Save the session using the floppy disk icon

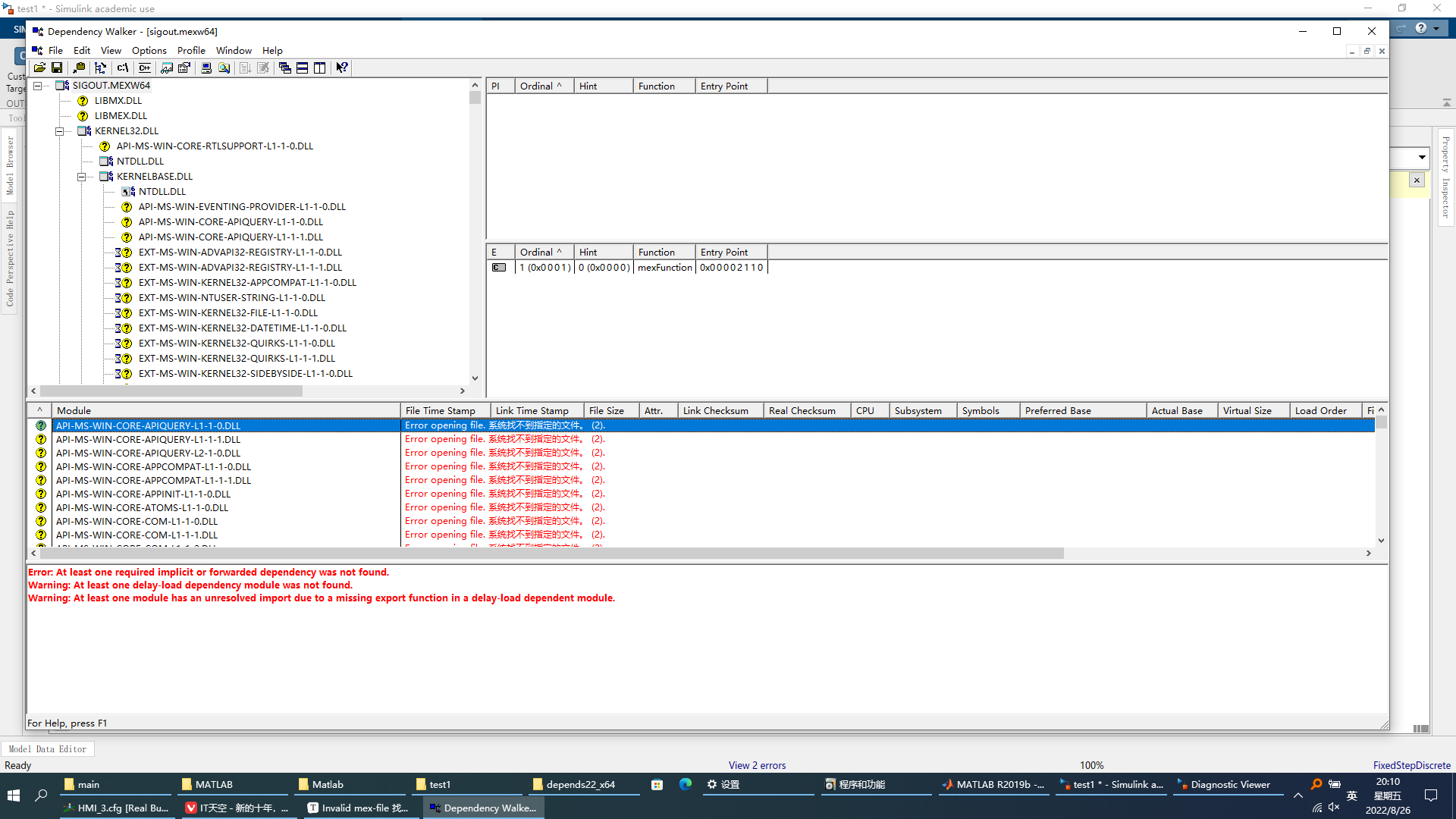(57, 68)
